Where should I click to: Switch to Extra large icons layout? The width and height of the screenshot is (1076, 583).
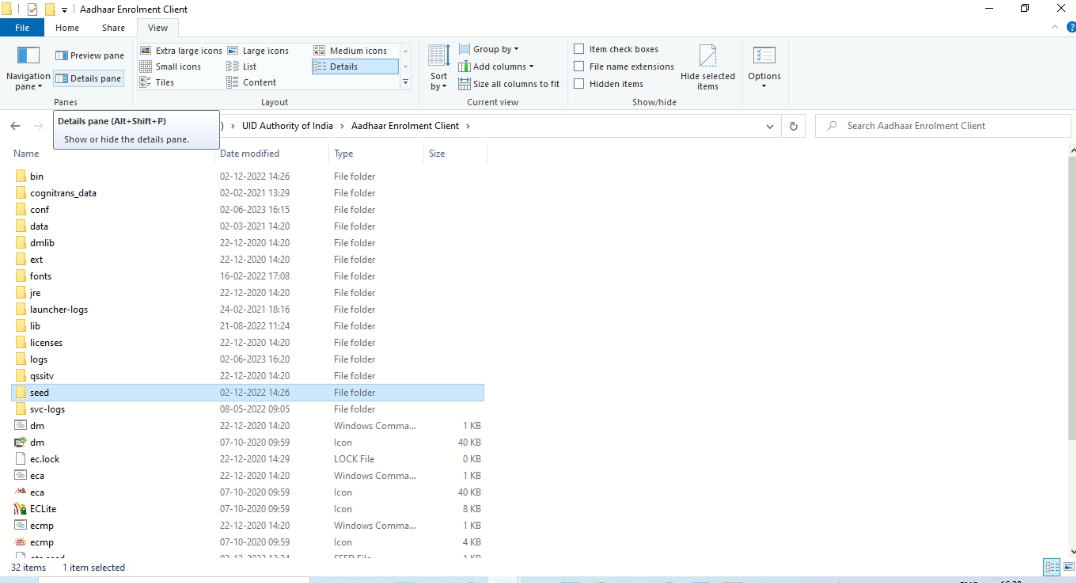pos(181,51)
